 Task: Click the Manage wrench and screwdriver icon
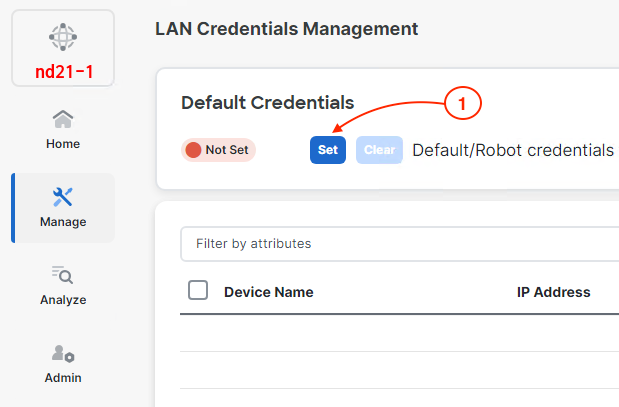63,197
